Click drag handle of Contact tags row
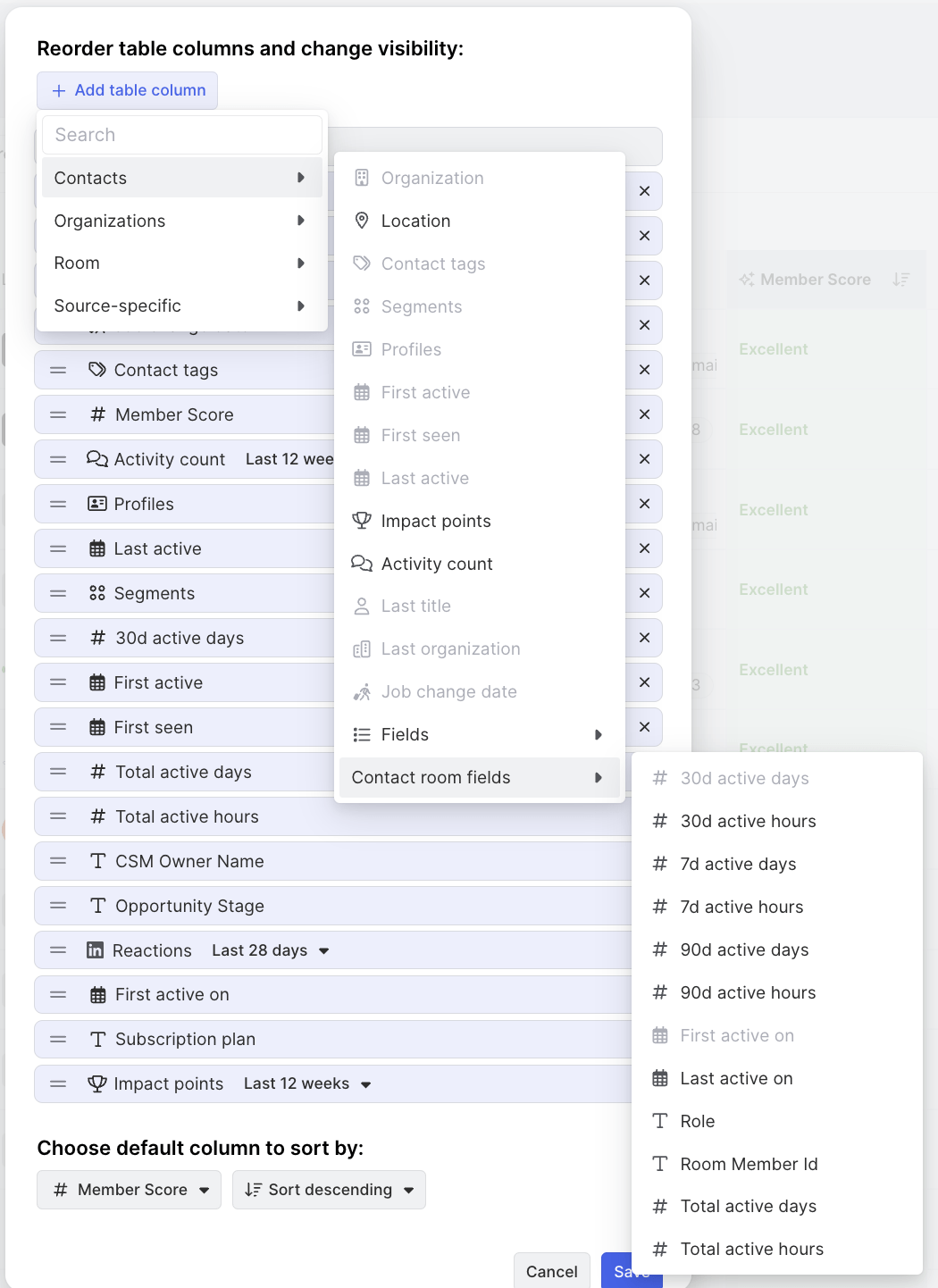Image resolution: width=938 pixels, height=1288 pixels. 58,370
